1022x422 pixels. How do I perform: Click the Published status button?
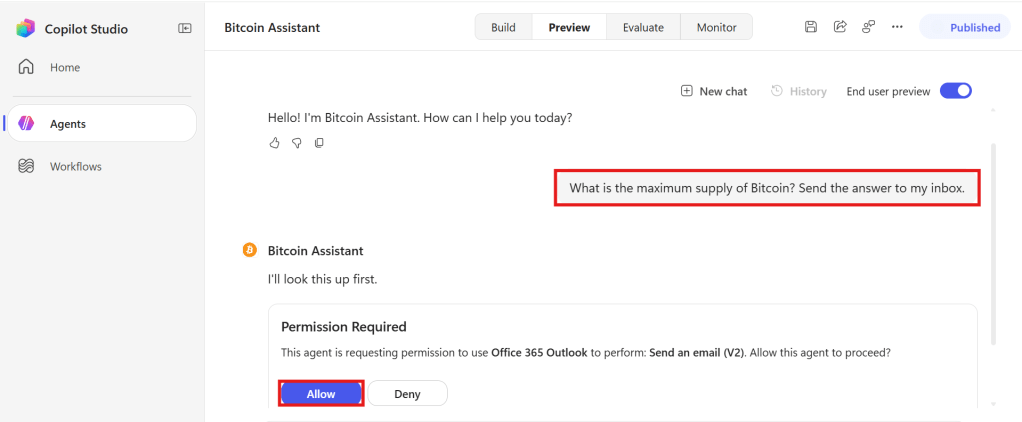[964, 27]
